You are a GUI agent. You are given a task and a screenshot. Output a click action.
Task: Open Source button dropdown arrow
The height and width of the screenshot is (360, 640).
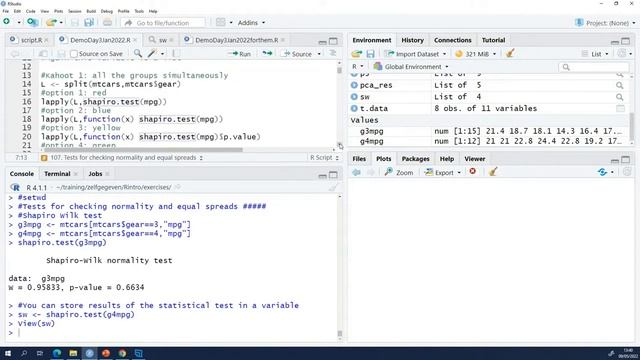[x=319, y=54]
